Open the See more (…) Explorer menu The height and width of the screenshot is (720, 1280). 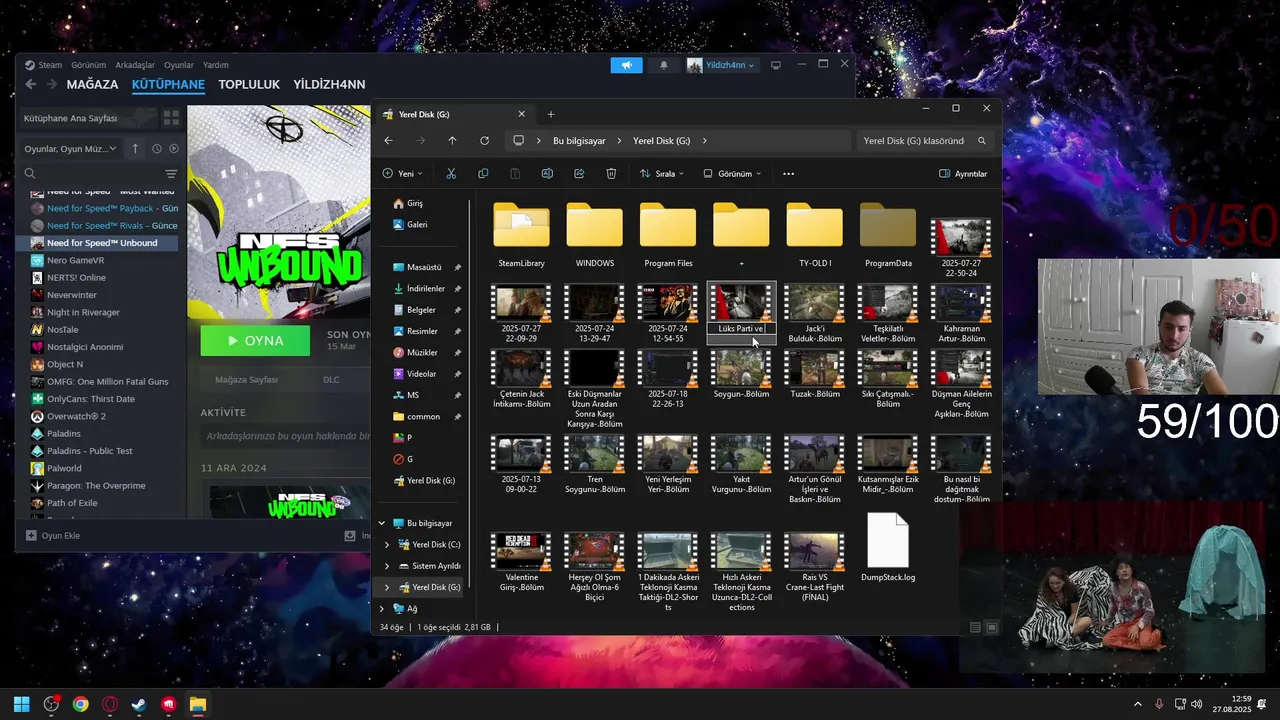point(788,173)
